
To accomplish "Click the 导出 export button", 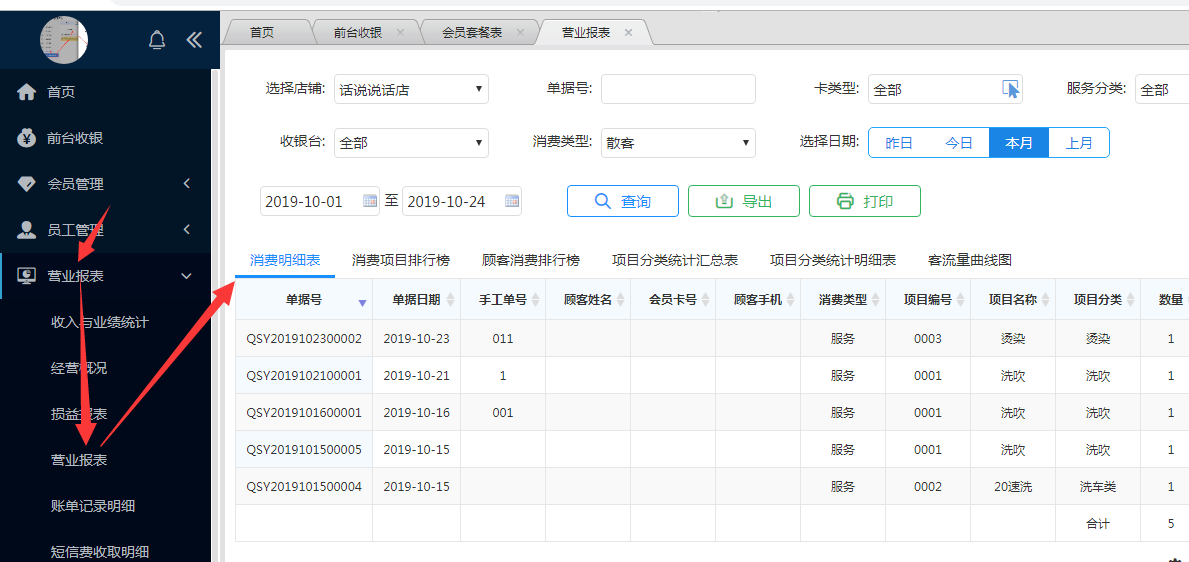I will tap(744, 201).
